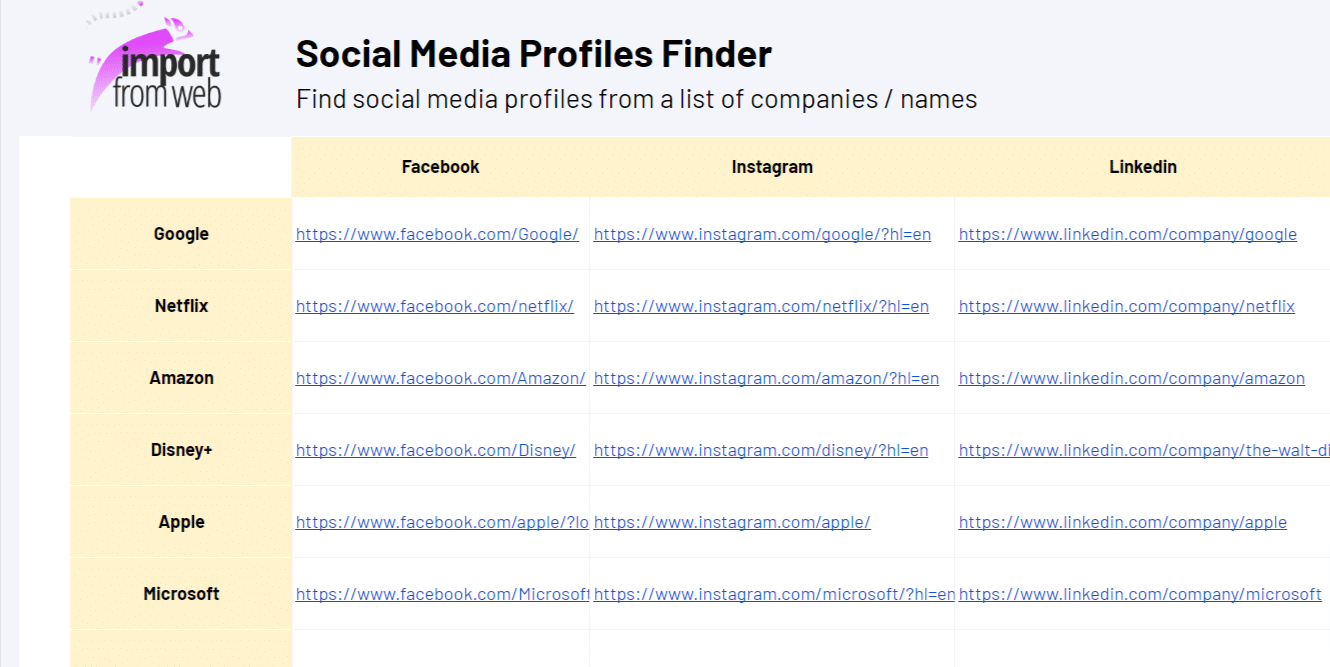This screenshot has height=667, width=1330.
Task: Open the Walt Disney LinkedIn link
Action: coord(1140,450)
